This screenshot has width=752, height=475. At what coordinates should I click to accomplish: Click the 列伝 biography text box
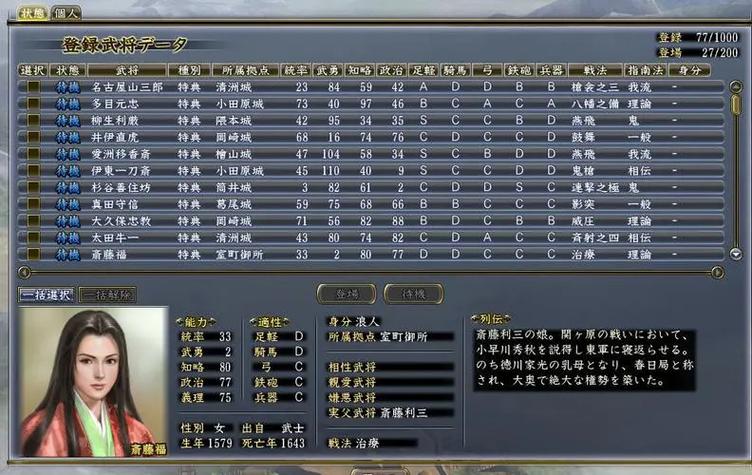585,358
